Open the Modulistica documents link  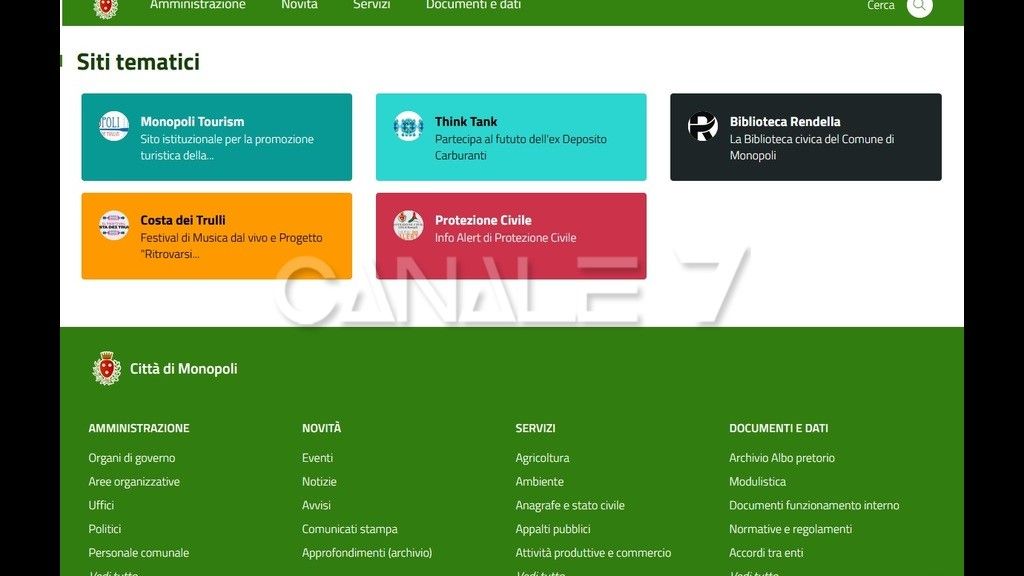coord(757,482)
